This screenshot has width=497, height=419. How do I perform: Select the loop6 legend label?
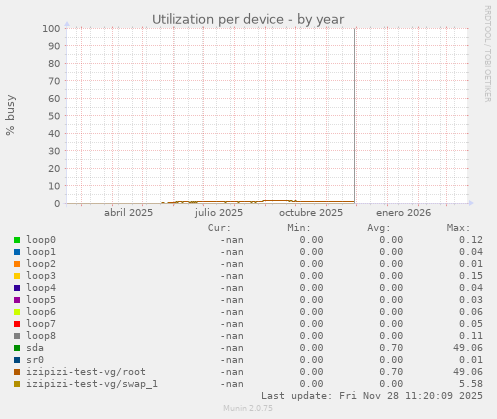(x=41, y=312)
